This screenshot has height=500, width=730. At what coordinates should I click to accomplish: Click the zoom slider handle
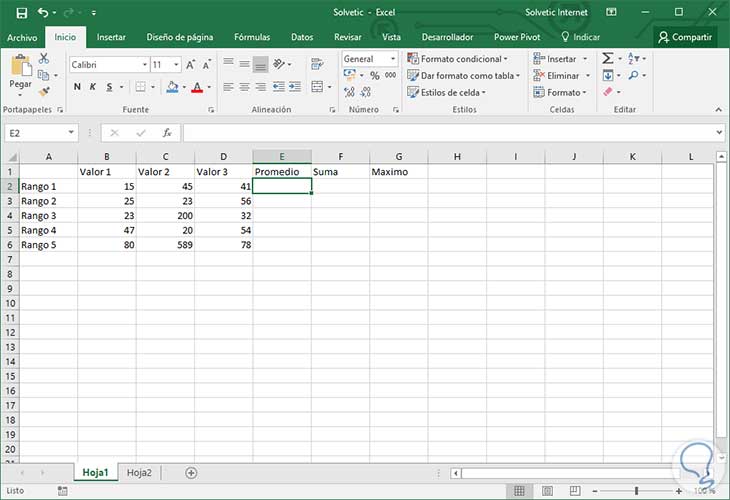[x=636, y=491]
